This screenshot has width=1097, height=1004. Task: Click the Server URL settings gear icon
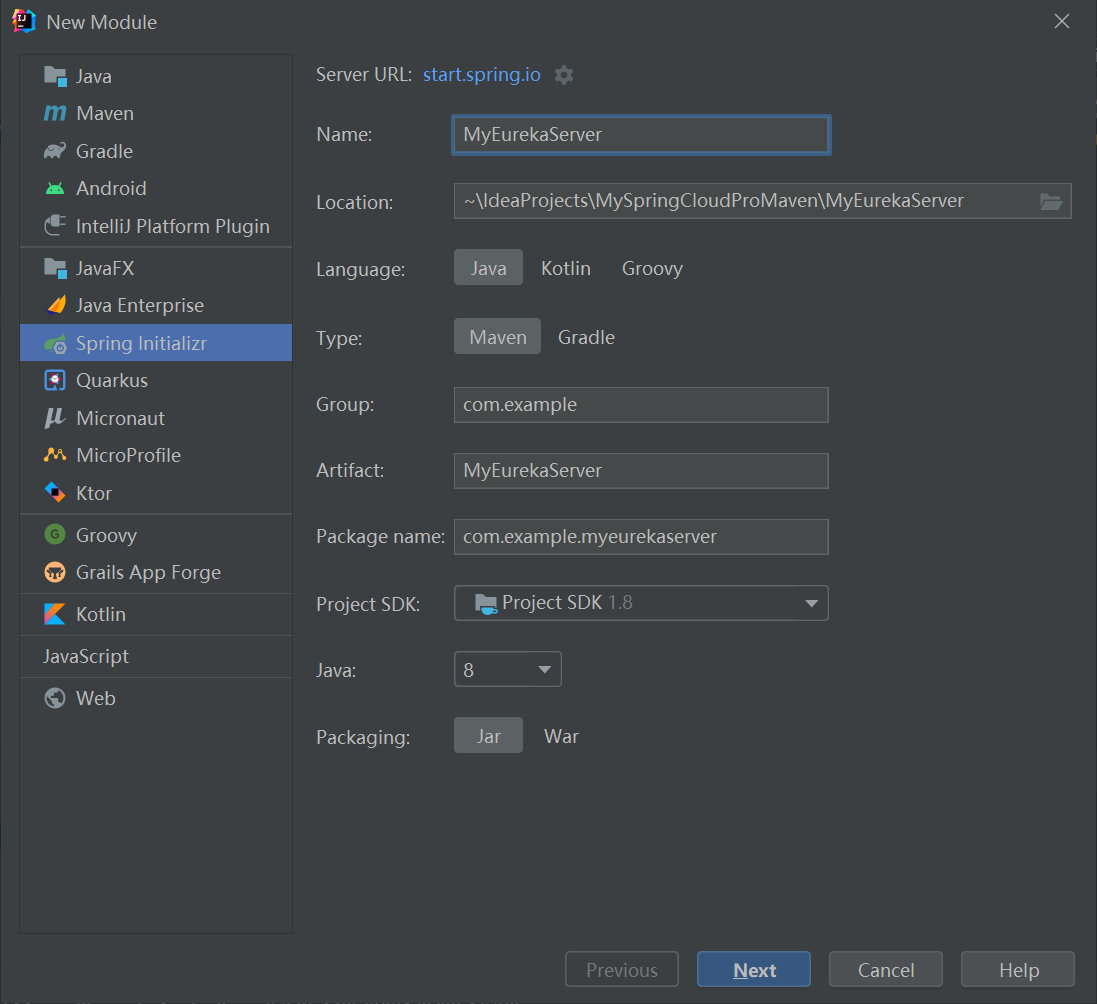564,75
